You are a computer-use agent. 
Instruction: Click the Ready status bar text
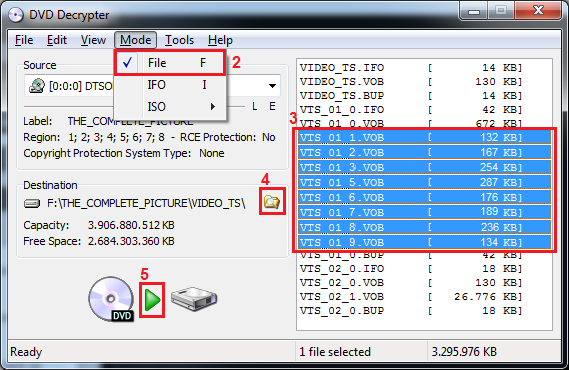(26, 352)
